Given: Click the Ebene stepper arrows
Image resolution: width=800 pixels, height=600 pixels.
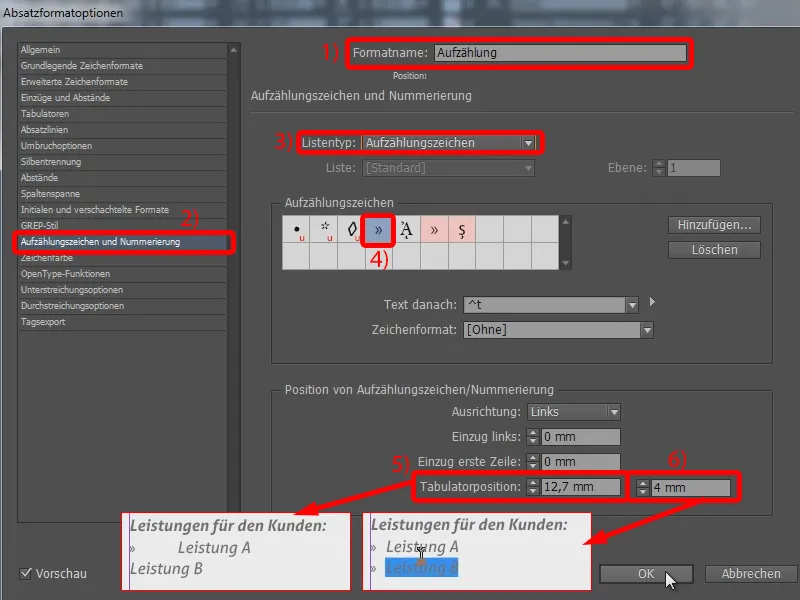Looking at the screenshot, I should click(x=659, y=168).
